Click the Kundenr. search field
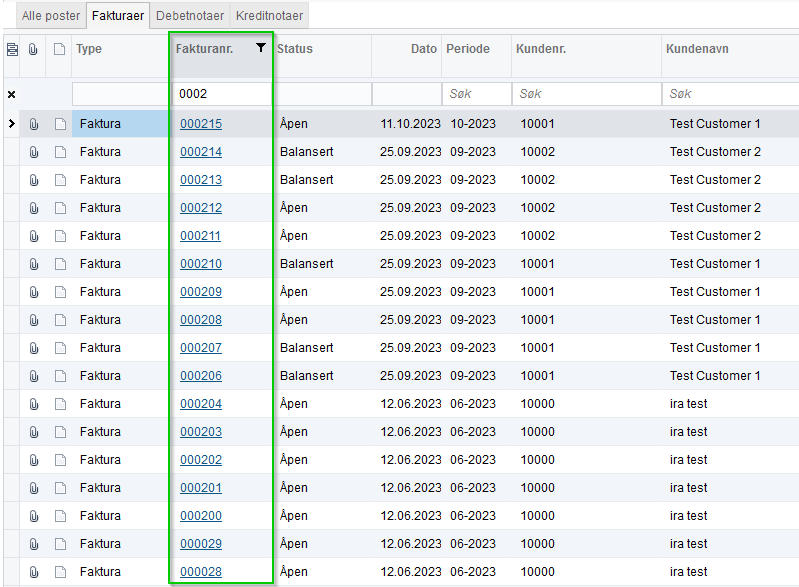The width and height of the screenshot is (799, 587). (587, 94)
